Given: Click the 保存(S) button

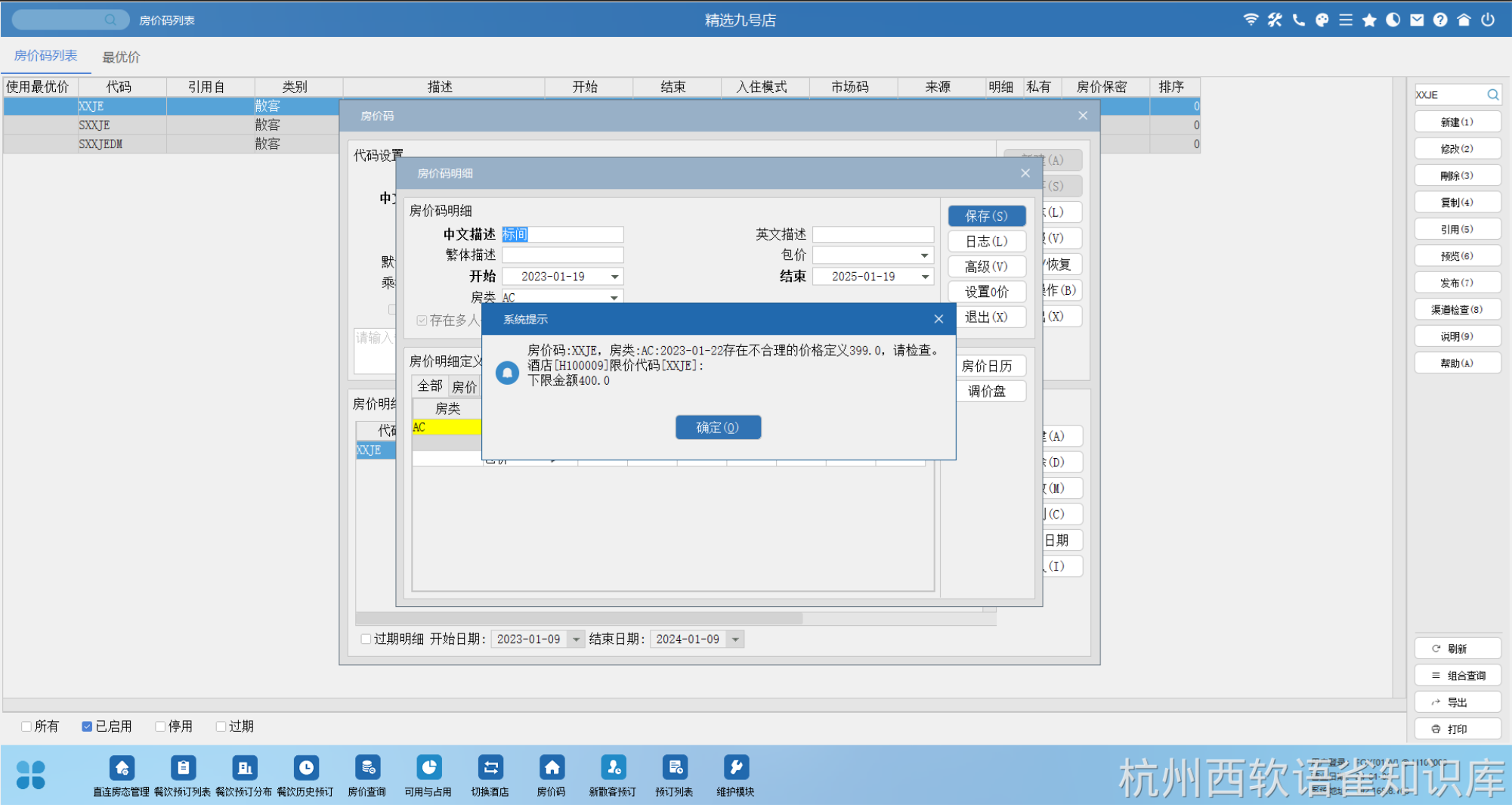Looking at the screenshot, I should click(x=986, y=216).
